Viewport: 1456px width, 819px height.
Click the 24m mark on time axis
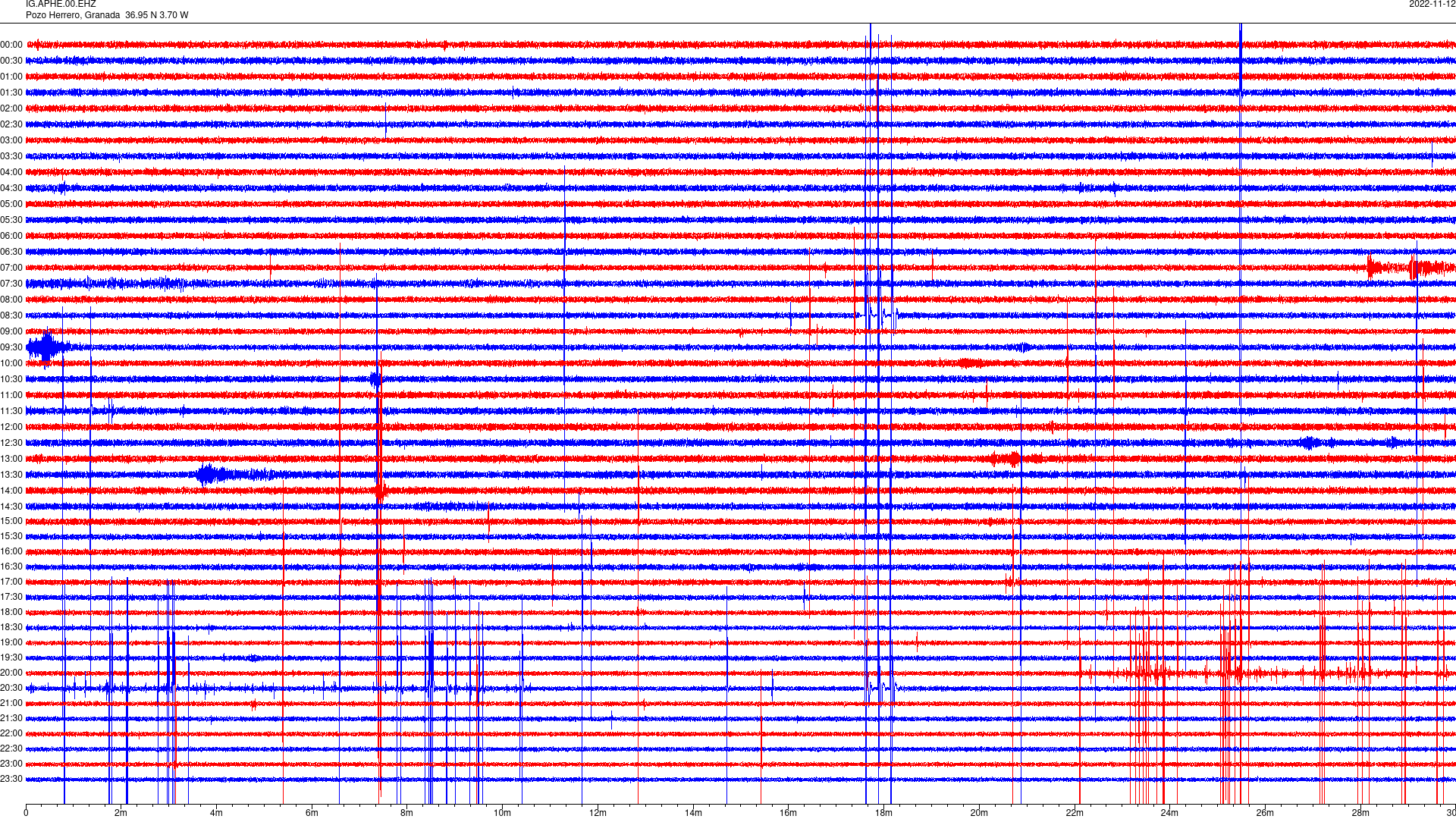pyautogui.click(x=1169, y=813)
